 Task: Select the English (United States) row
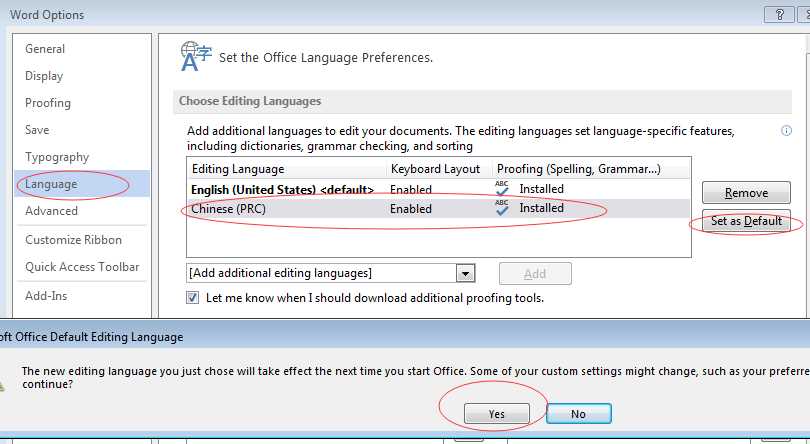(438, 189)
